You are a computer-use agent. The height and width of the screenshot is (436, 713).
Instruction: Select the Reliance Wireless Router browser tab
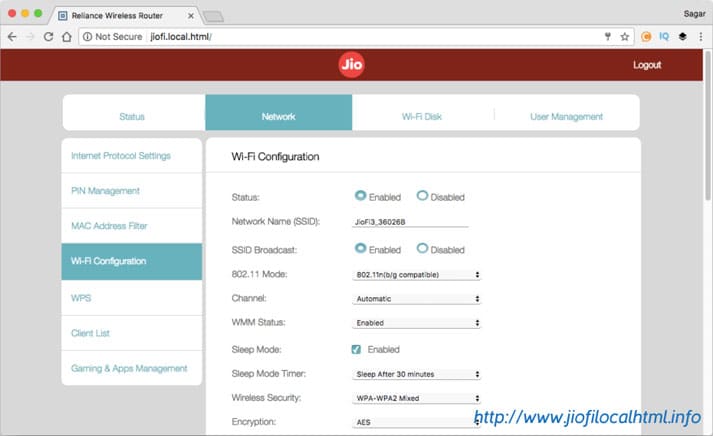124,16
